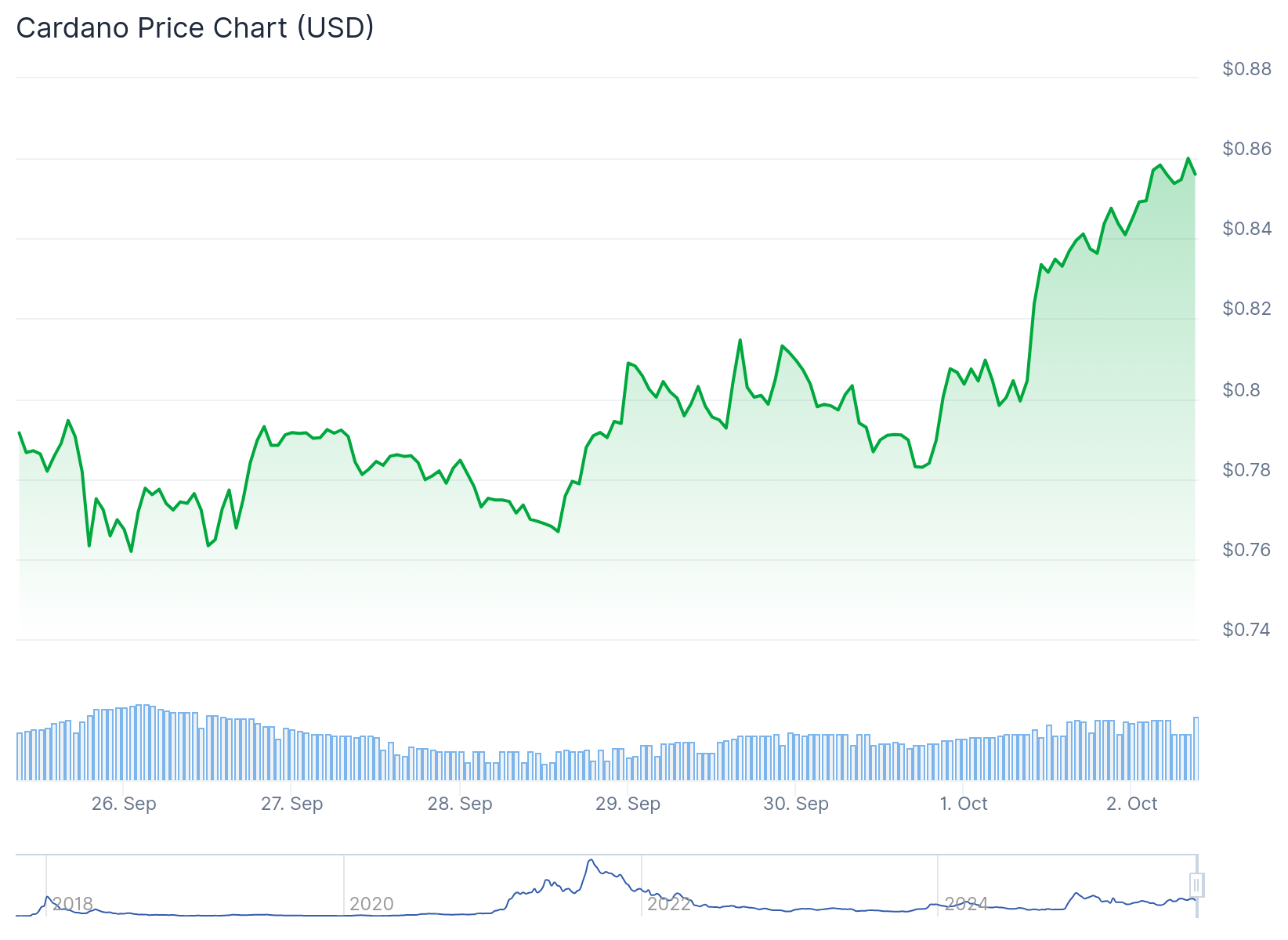The height and width of the screenshot is (940, 1288).
Task: Select the 26. Sep date label
Action: pos(124,804)
